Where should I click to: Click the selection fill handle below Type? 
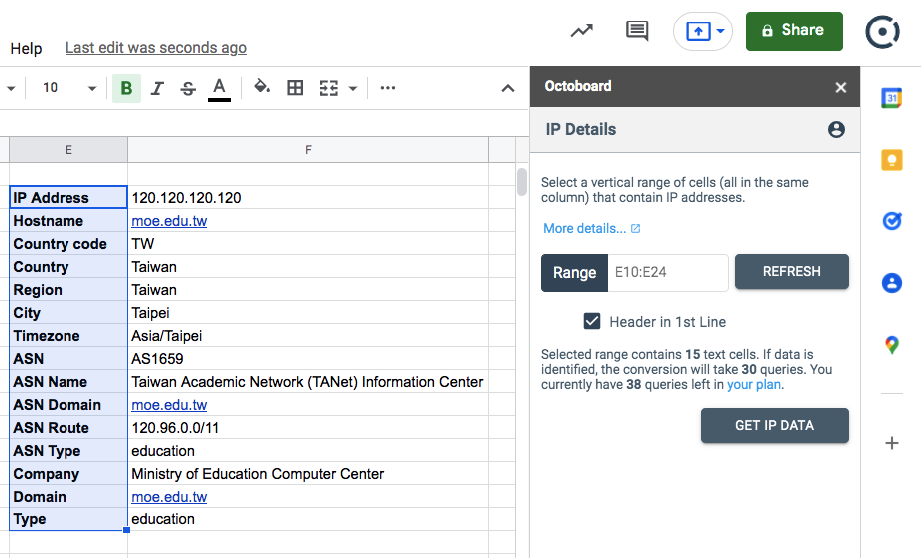[126, 530]
